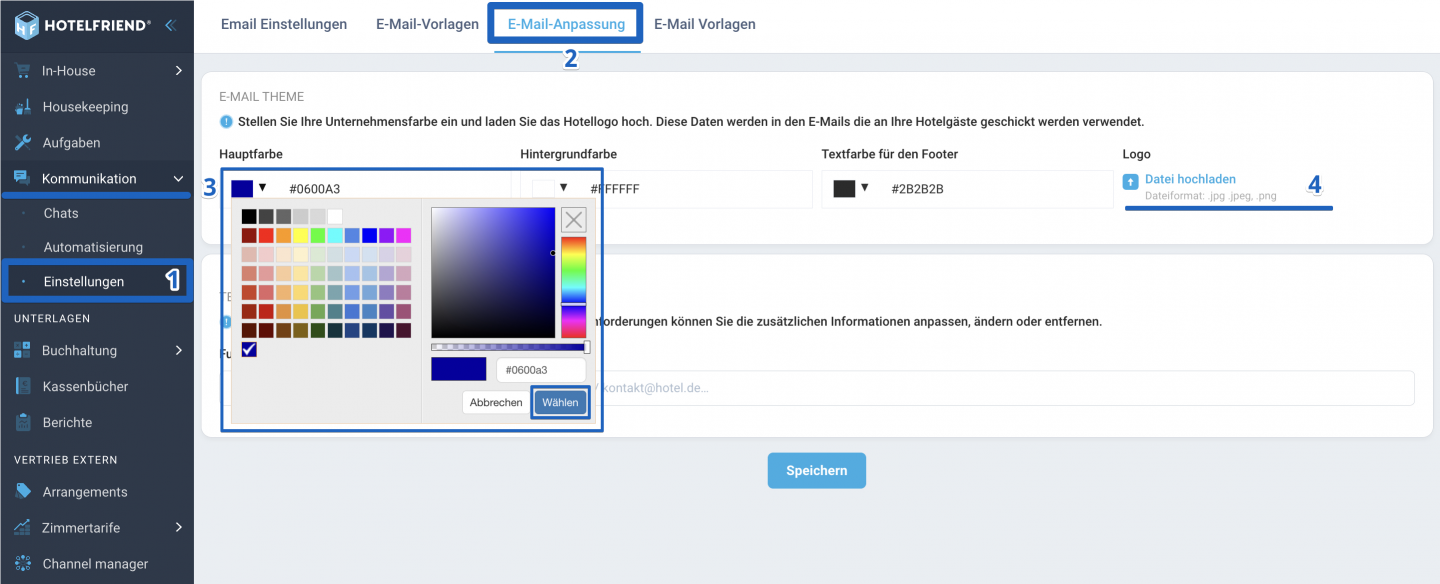Select the E-Mail-Anpassung tab
The width and height of the screenshot is (1440, 584).
tap(565, 24)
